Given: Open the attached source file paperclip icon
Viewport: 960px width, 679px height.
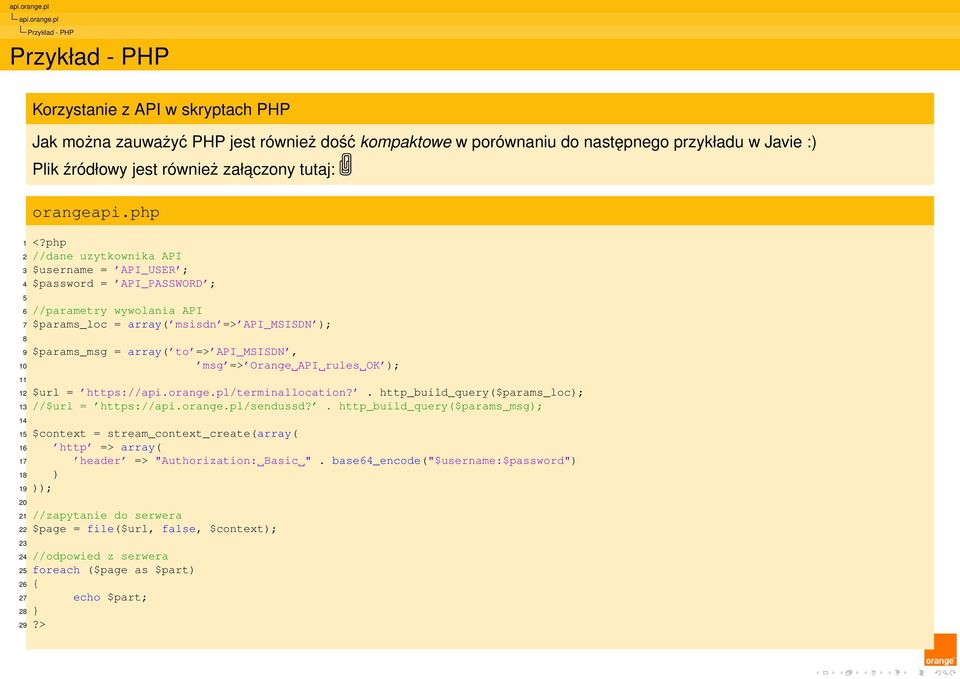Looking at the screenshot, I should [345, 165].
